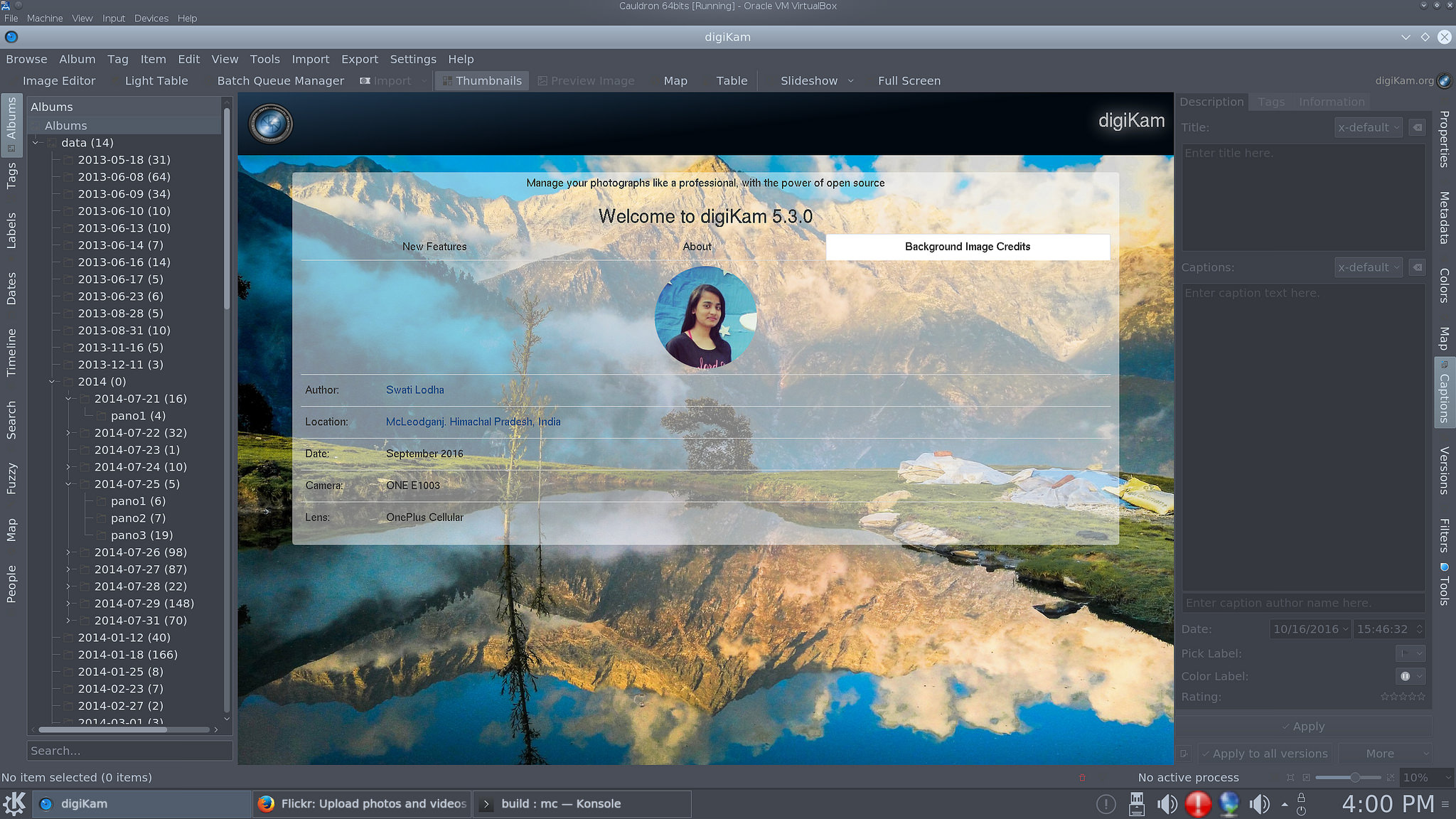Open the Title language x-default dropdown
Image resolution: width=1456 pixels, height=819 pixels.
point(1368,127)
